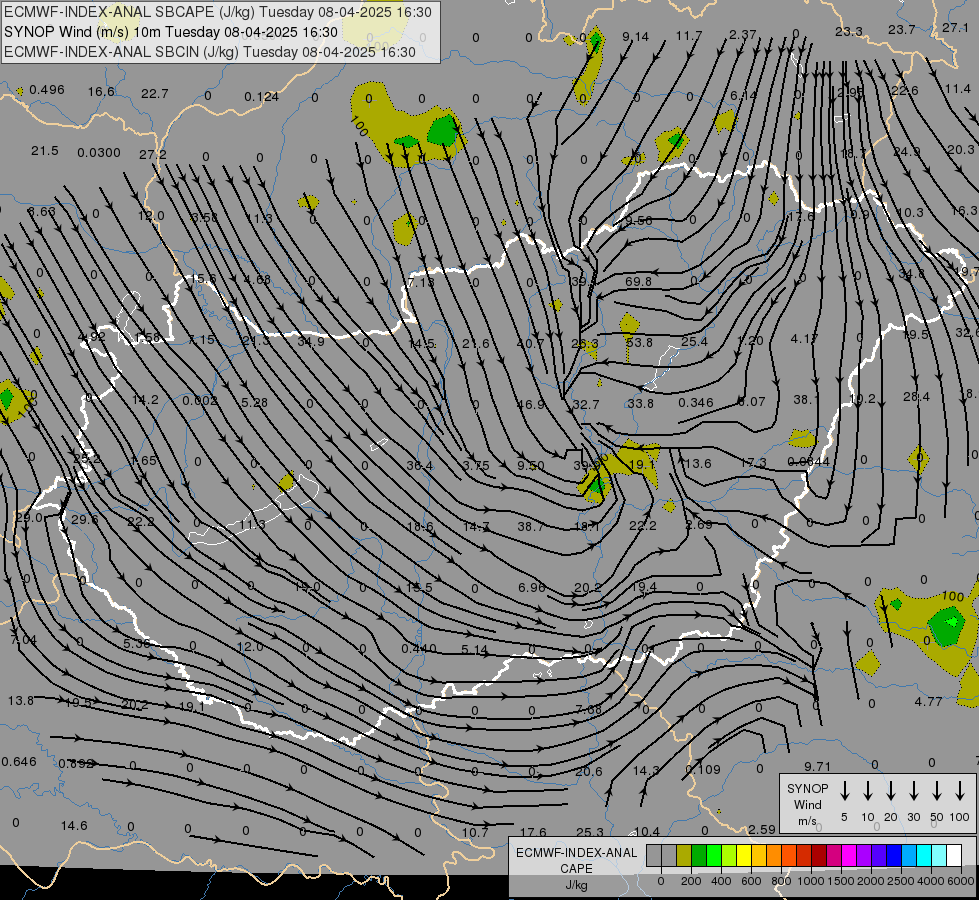Click the SYNOP label in wind legend
This screenshot has width=979, height=900.
[807, 788]
